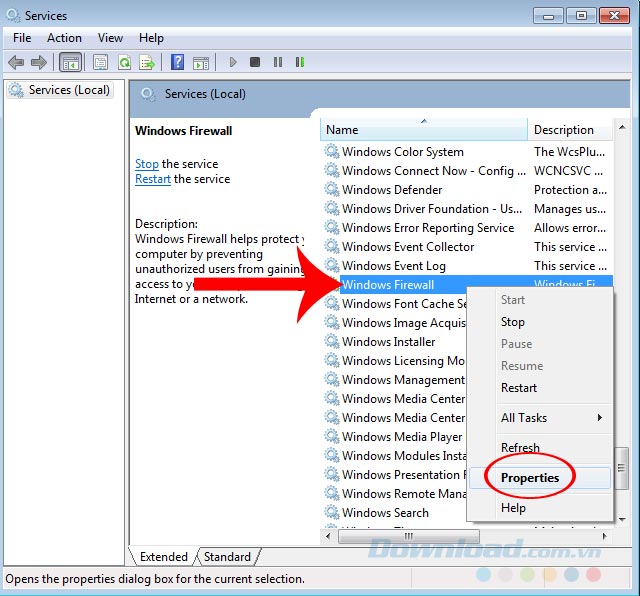Screen dimensions: 640x596
Task: Click 'The WcsPlu...' description cell
Action: pos(569,151)
